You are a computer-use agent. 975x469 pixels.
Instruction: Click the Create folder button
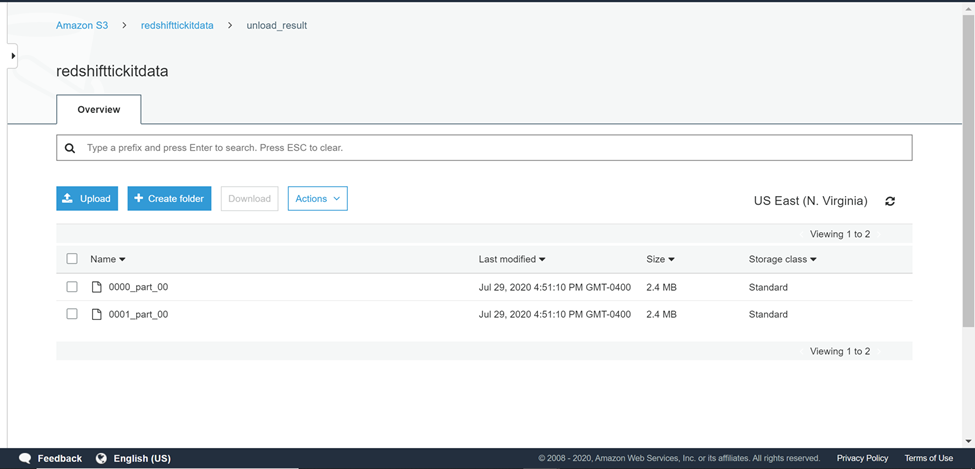click(169, 198)
